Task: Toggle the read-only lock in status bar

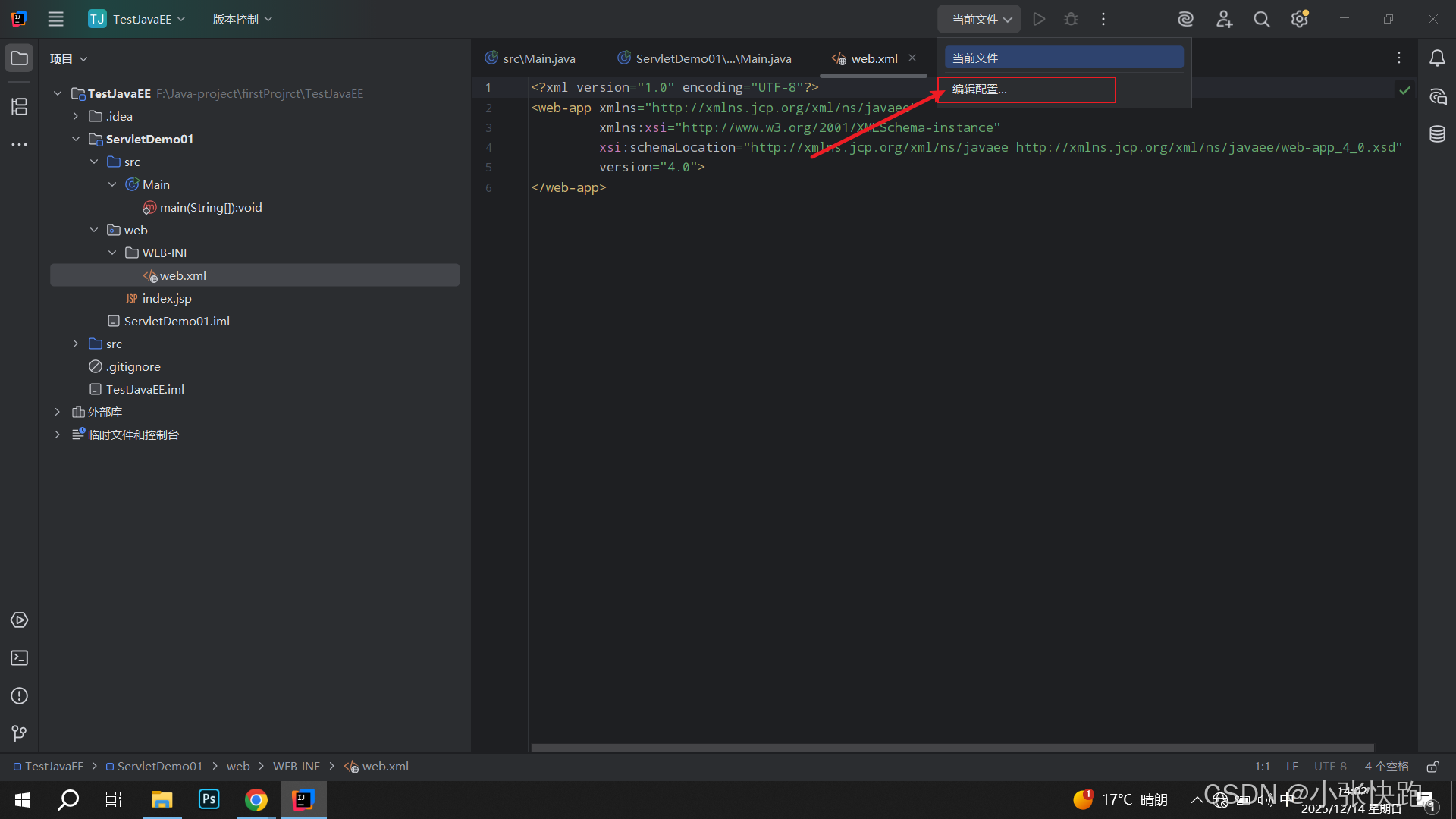Action: click(1432, 767)
